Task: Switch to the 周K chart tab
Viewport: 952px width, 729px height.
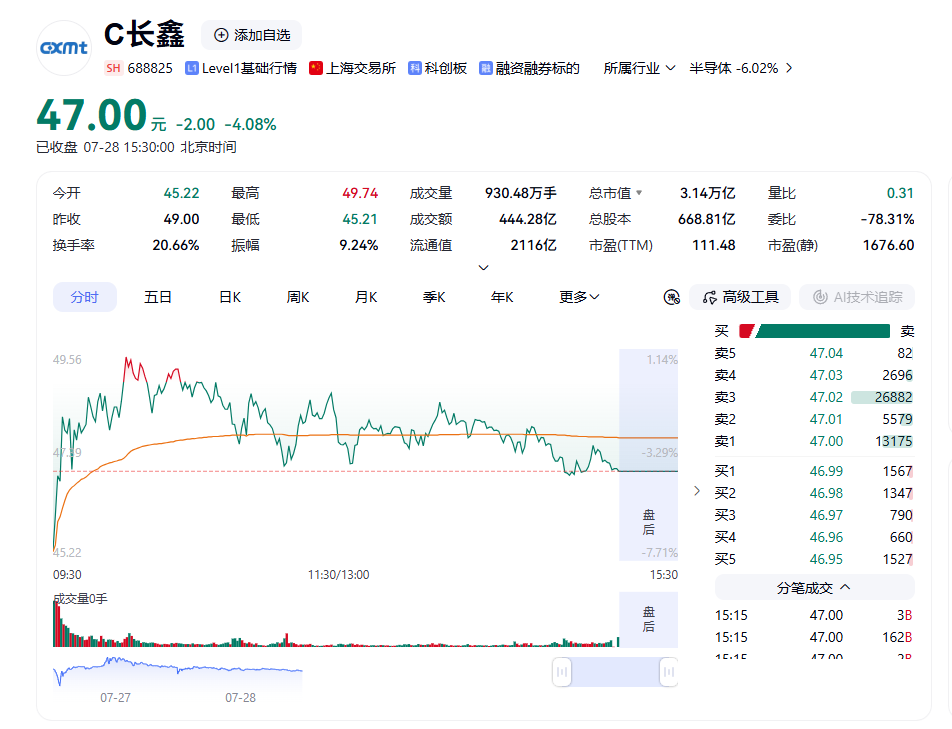Action: [x=298, y=297]
